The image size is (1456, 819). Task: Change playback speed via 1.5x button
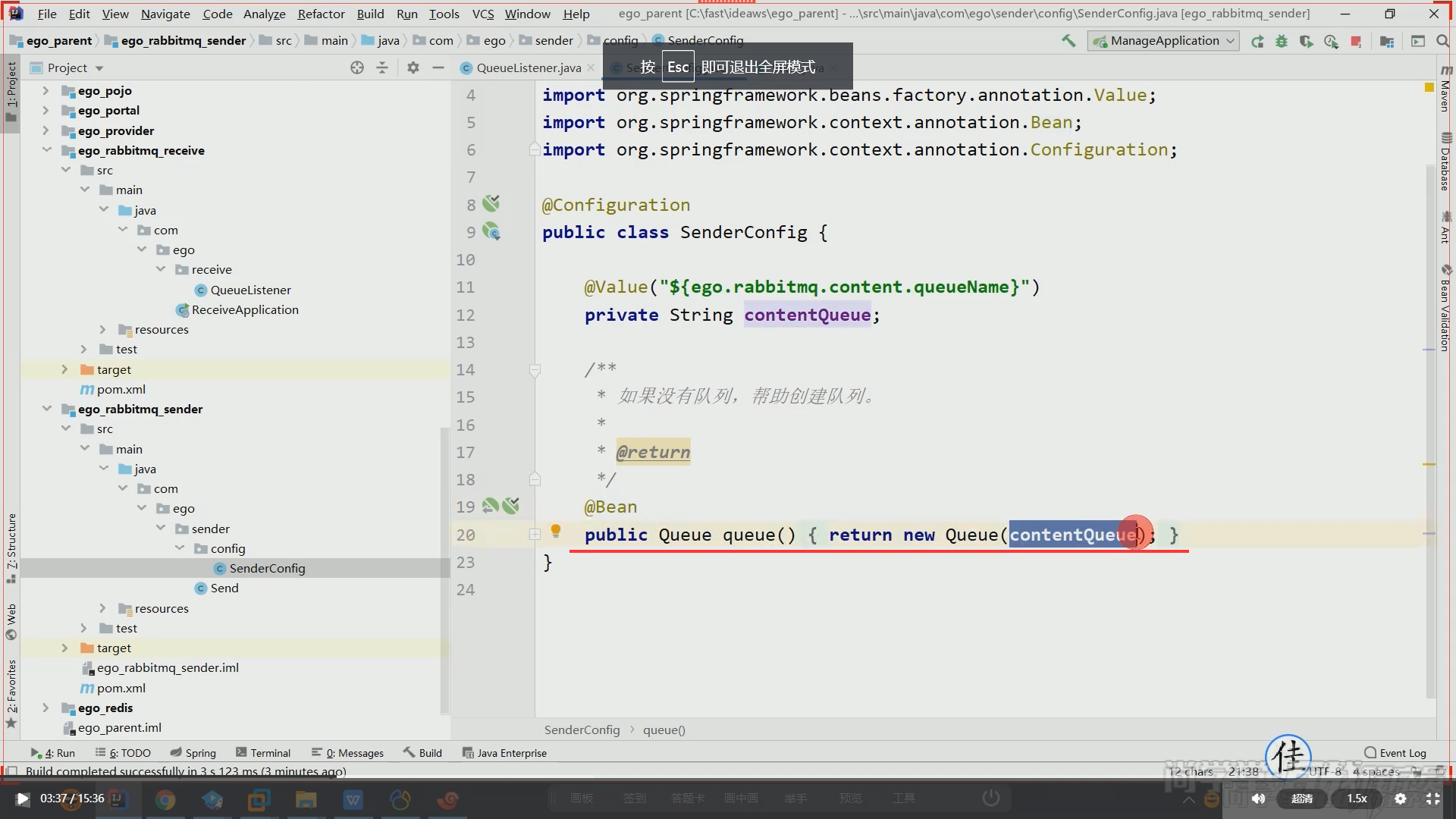1357,799
